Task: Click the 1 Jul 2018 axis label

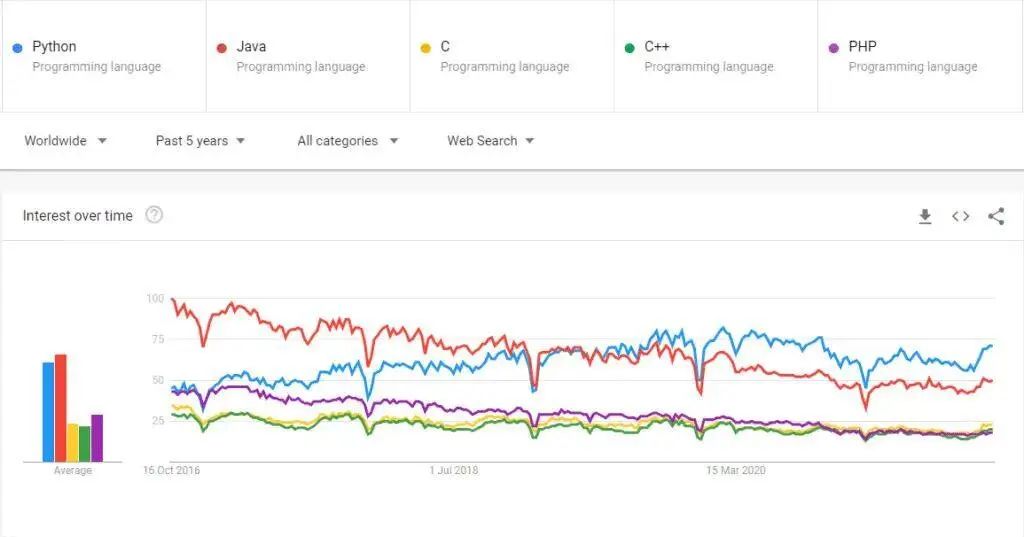Action: [x=454, y=470]
